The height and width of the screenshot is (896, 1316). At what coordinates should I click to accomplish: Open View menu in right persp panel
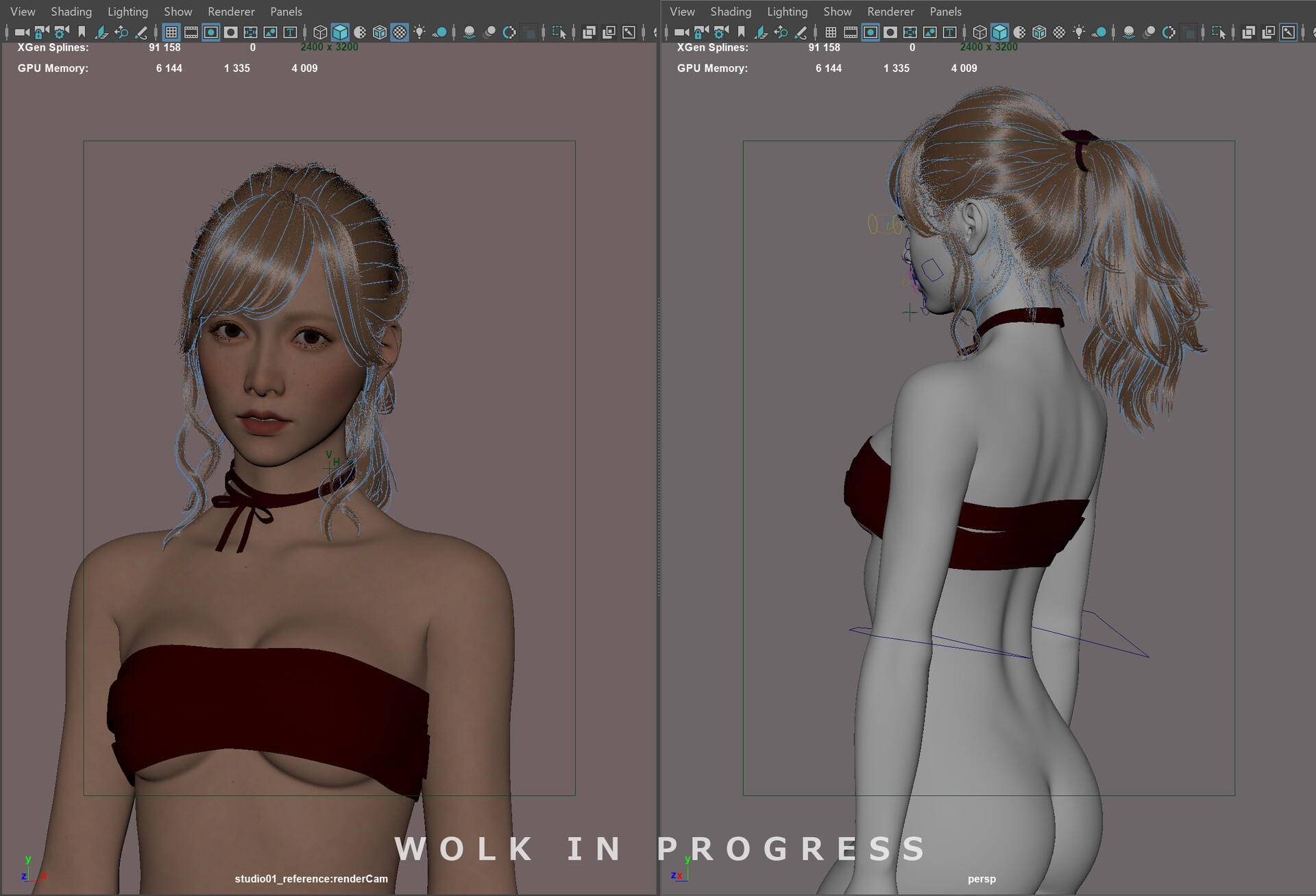click(x=682, y=12)
